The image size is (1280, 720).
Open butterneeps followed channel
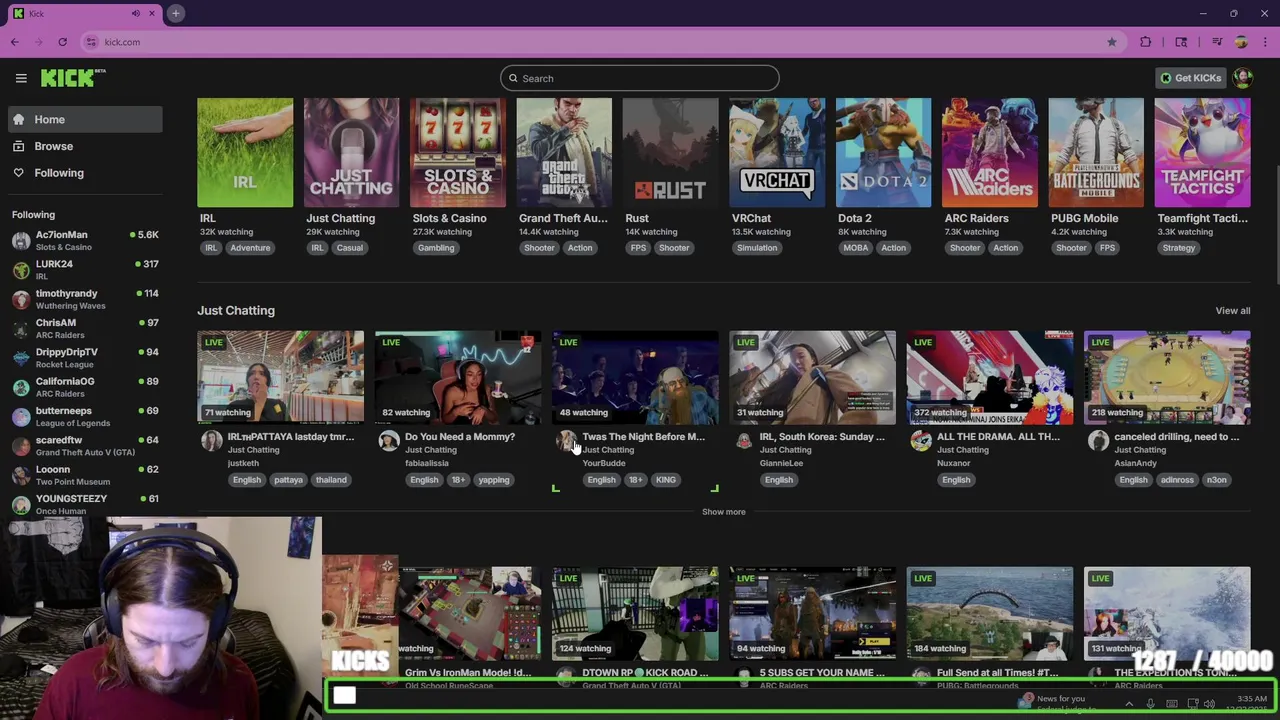(85, 416)
